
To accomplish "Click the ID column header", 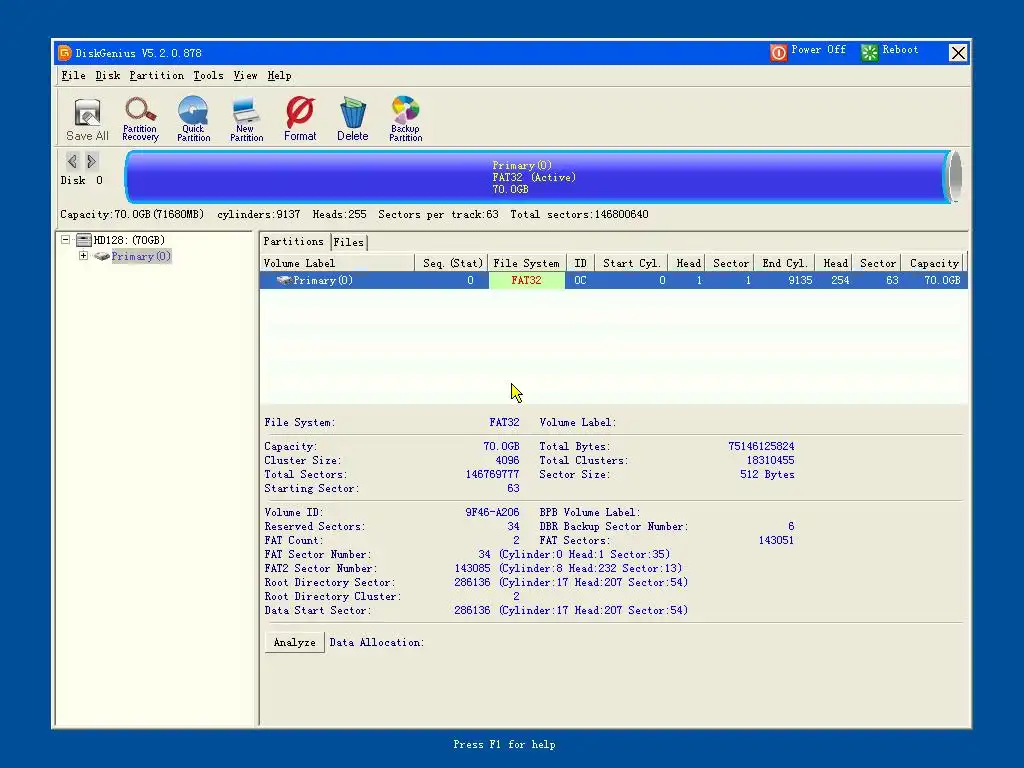I will (x=580, y=263).
